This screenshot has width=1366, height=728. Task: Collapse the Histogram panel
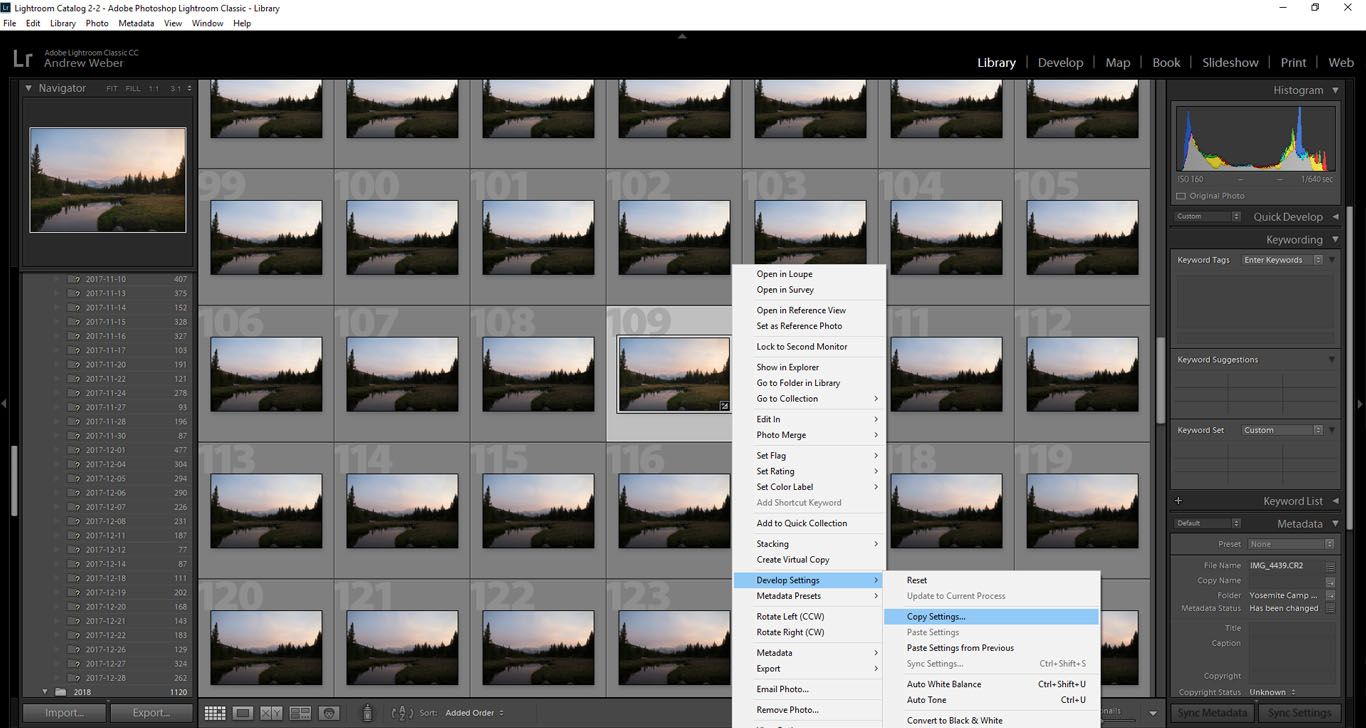click(x=1335, y=90)
